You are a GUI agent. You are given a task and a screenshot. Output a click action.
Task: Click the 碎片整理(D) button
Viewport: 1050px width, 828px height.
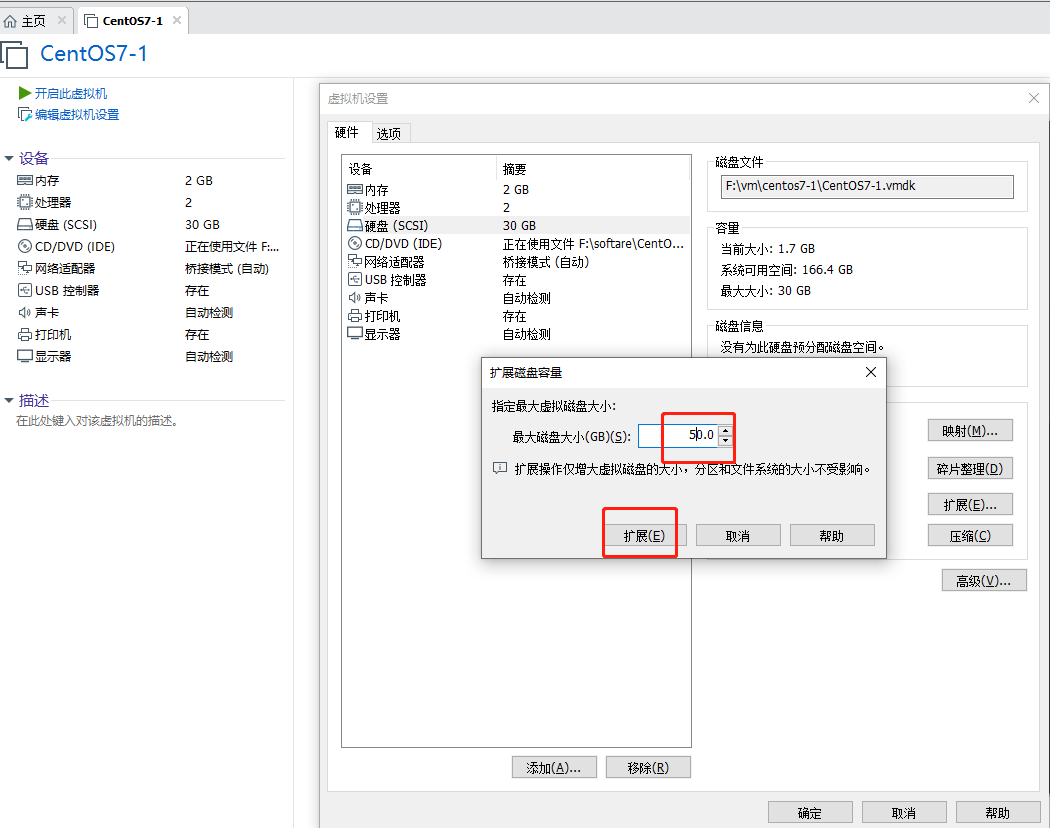point(970,469)
